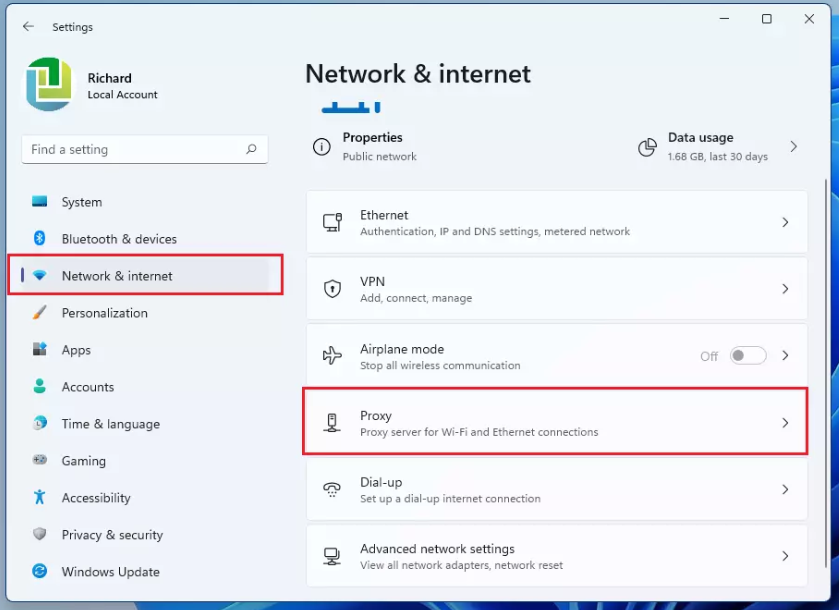Click the Ethernet monitor icon
The image size is (839, 610).
(x=332, y=222)
